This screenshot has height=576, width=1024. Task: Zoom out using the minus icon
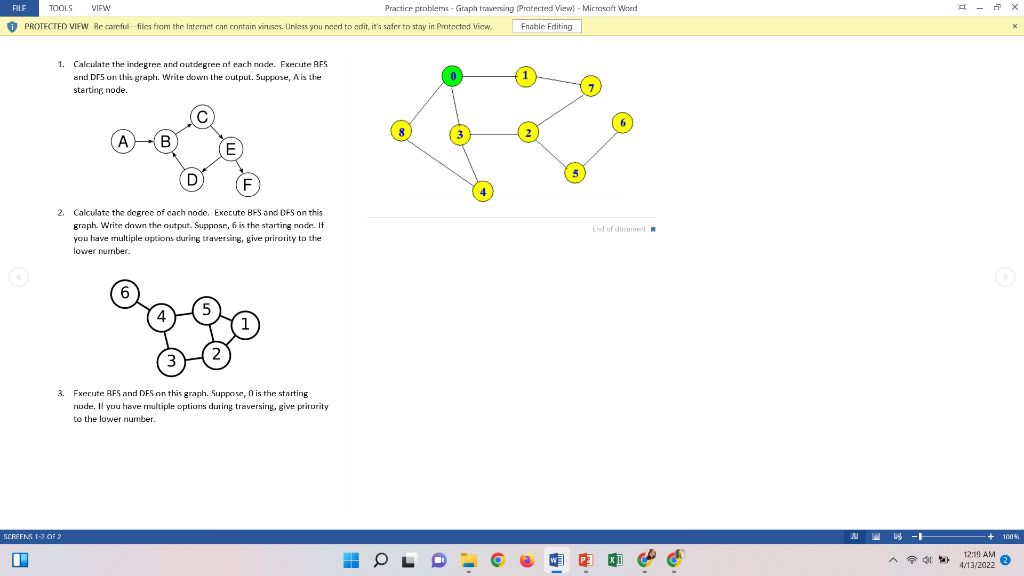point(914,535)
